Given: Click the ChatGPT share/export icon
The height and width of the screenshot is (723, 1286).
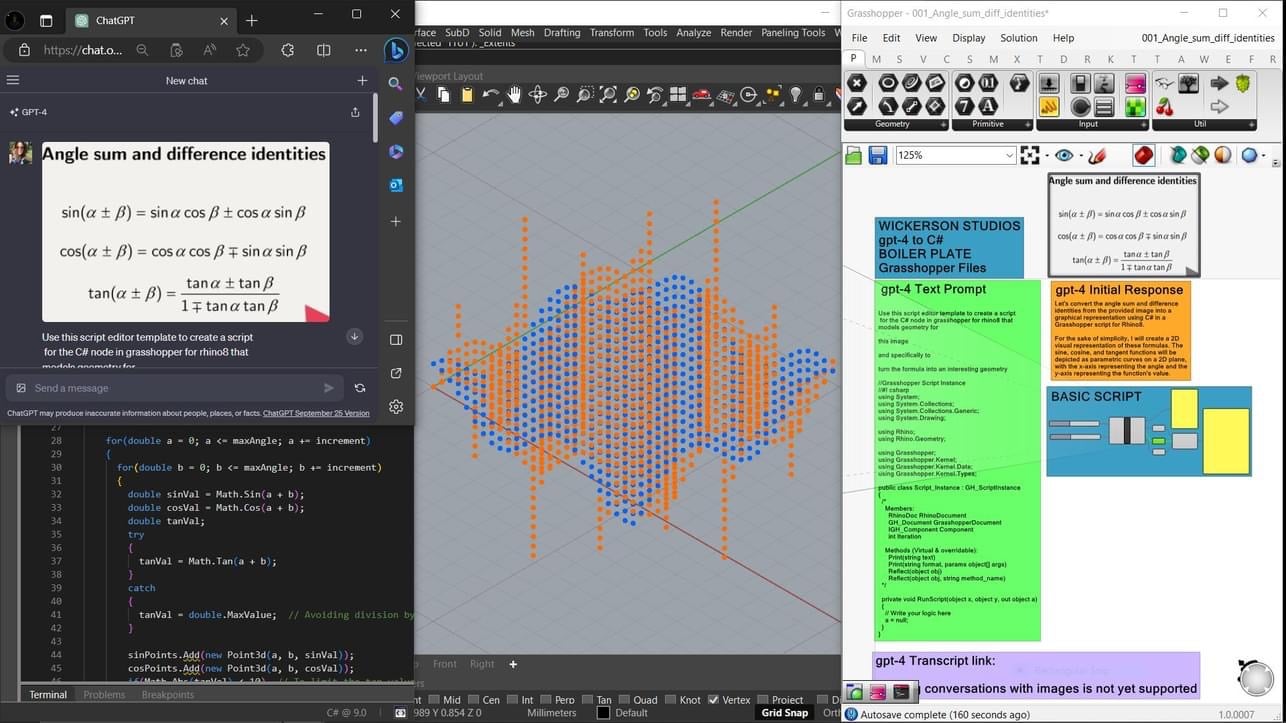Looking at the screenshot, I should coord(355,112).
